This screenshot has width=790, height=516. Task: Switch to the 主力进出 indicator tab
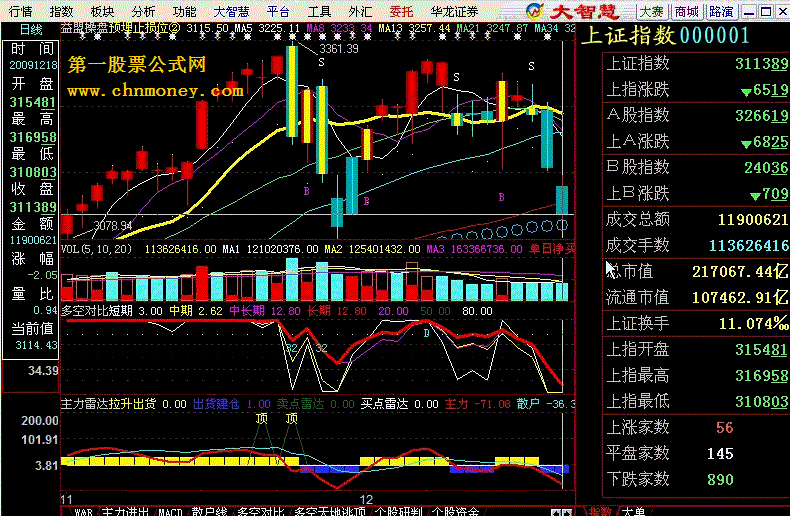125,511
